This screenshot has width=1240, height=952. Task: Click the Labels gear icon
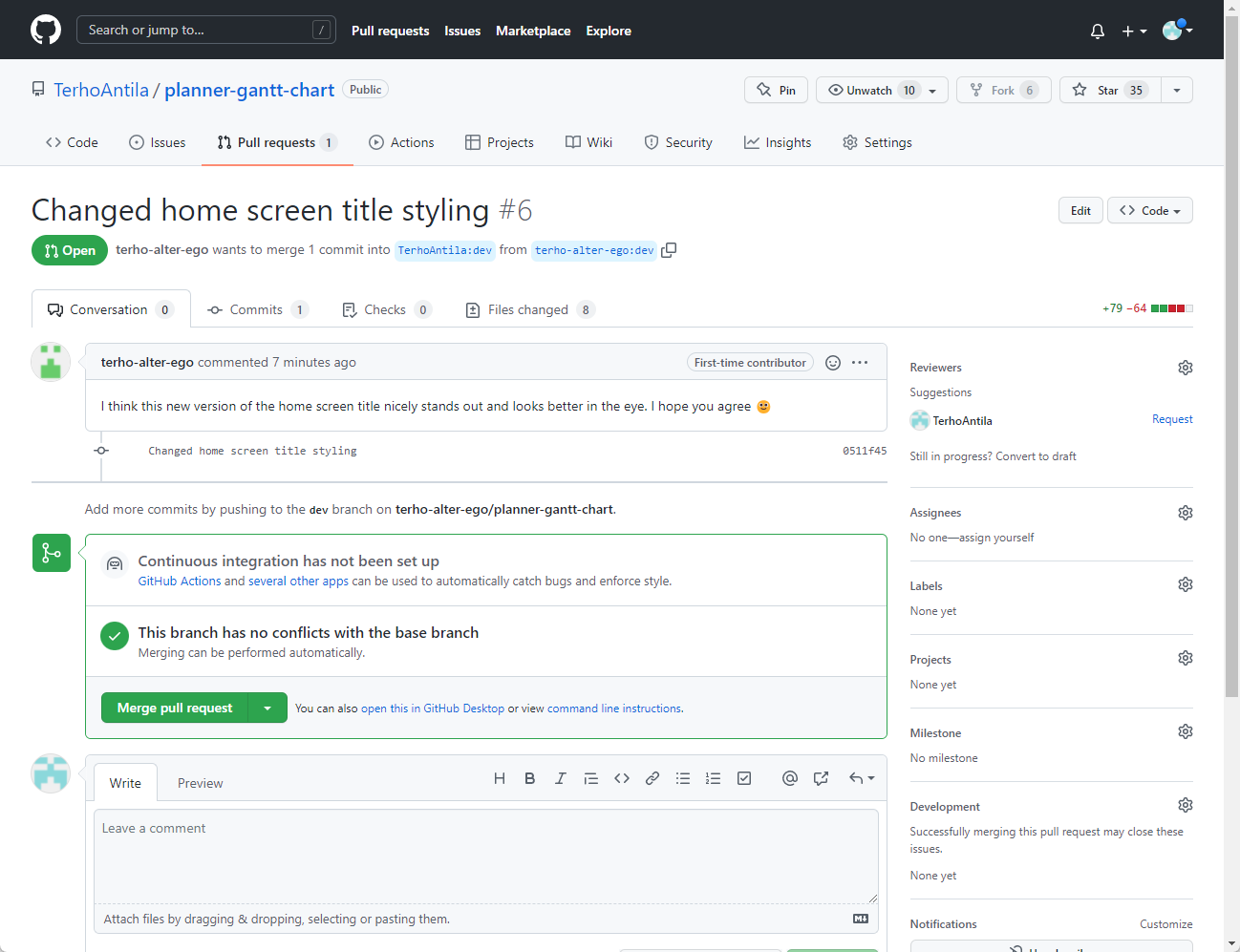click(1185, 584)
